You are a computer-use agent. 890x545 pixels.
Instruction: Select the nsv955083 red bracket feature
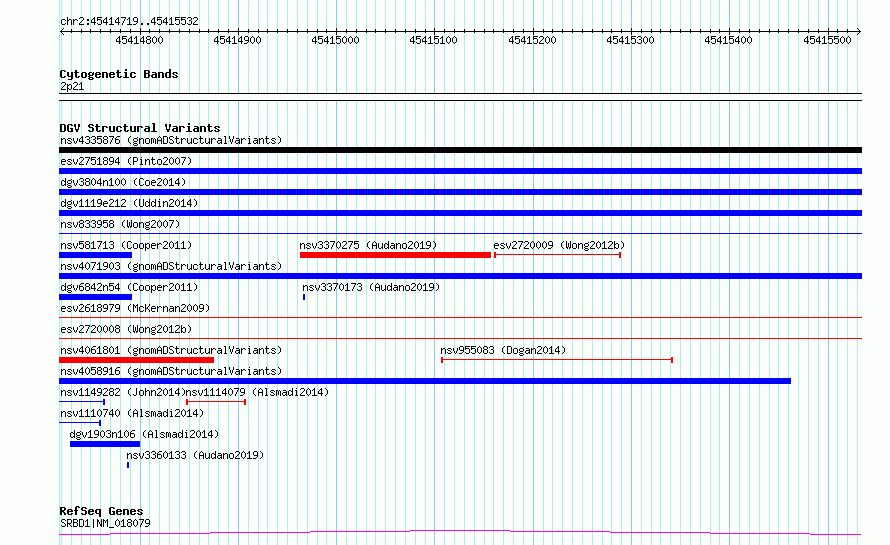coord(557,360)
